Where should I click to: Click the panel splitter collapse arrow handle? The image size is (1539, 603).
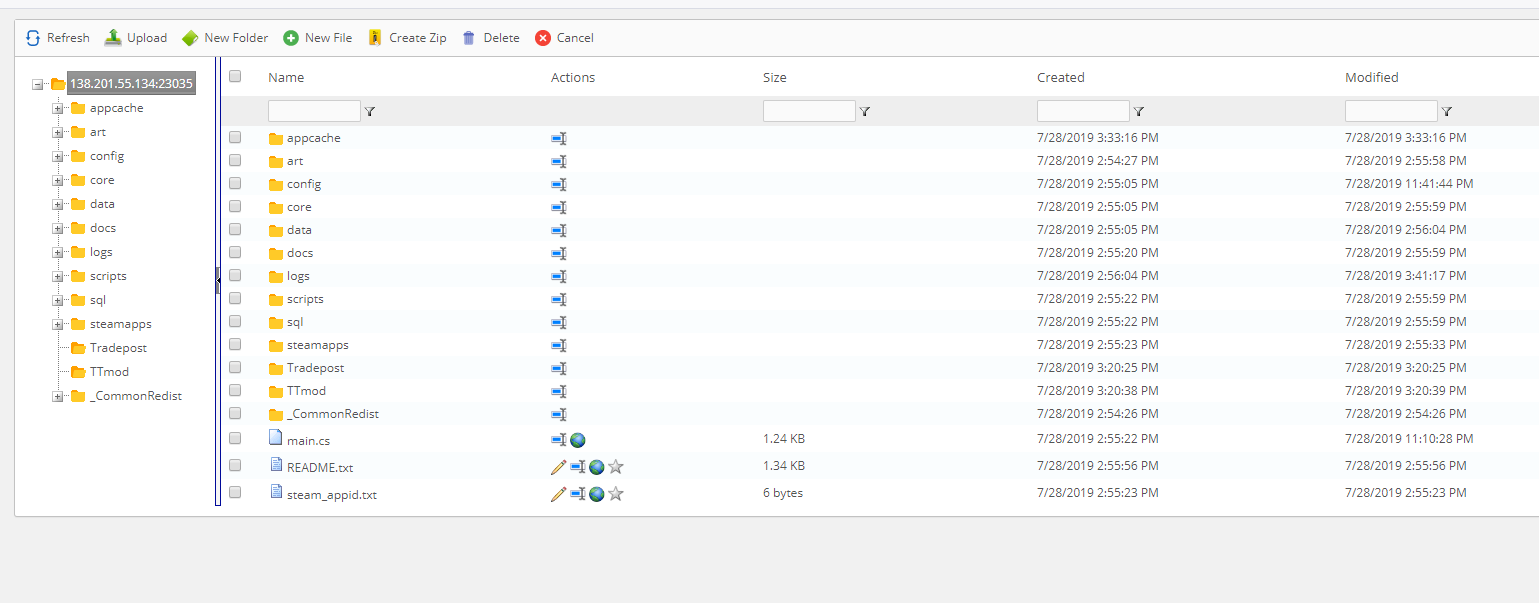pyautogui.click(x=218, y=281)
